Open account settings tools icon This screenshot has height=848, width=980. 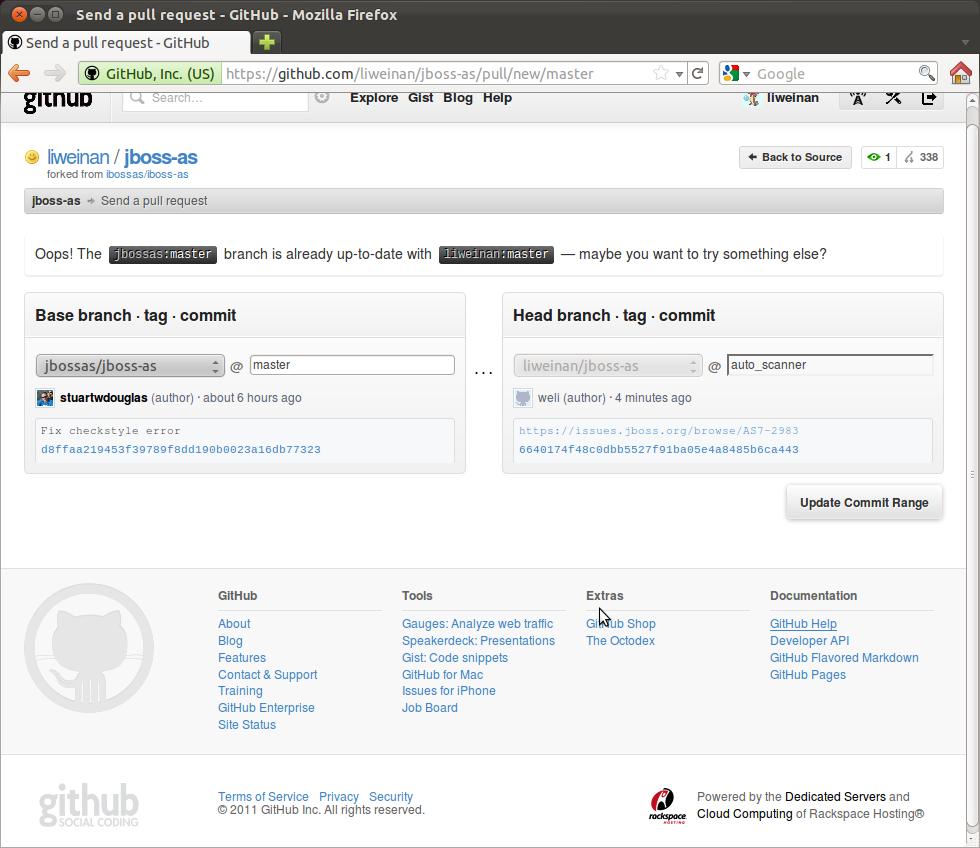tap(893, 98)
